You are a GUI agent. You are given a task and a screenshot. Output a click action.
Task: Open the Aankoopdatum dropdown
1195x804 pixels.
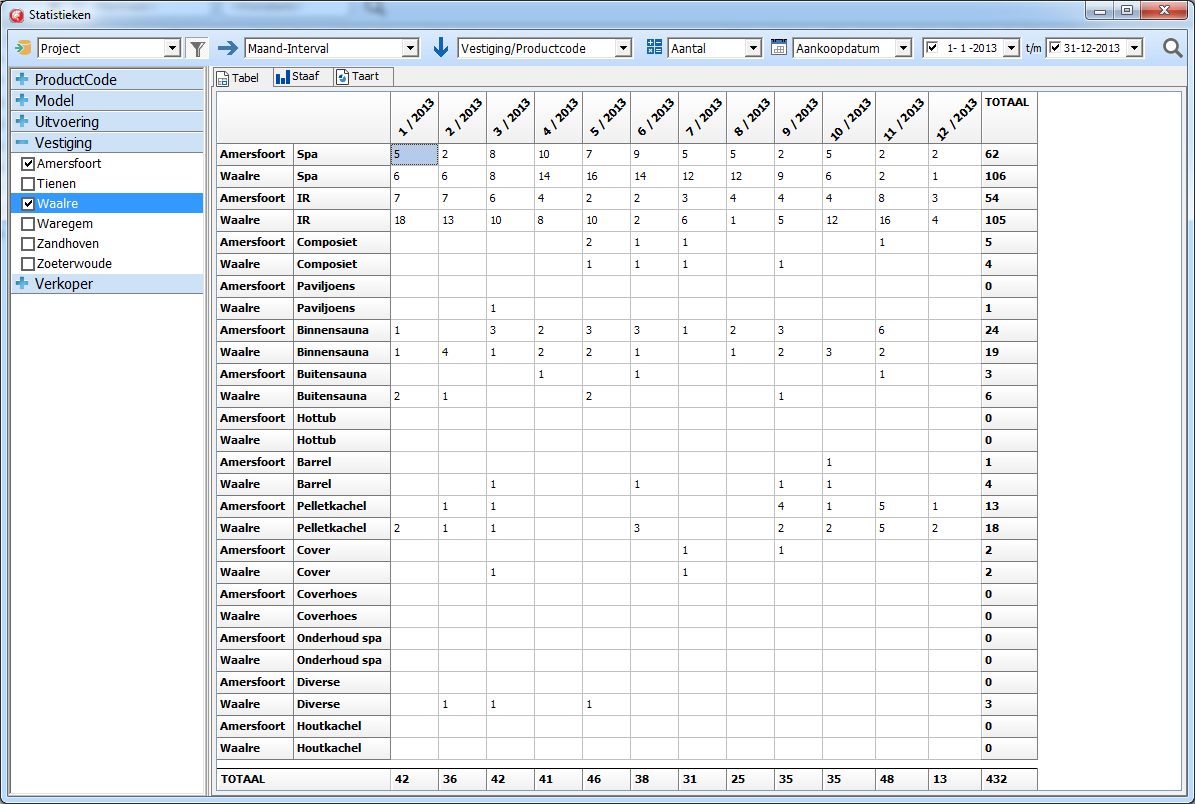pos(903,48)
